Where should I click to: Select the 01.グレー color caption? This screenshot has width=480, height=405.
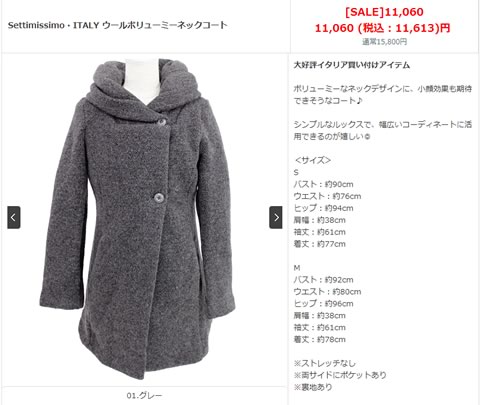144,396
